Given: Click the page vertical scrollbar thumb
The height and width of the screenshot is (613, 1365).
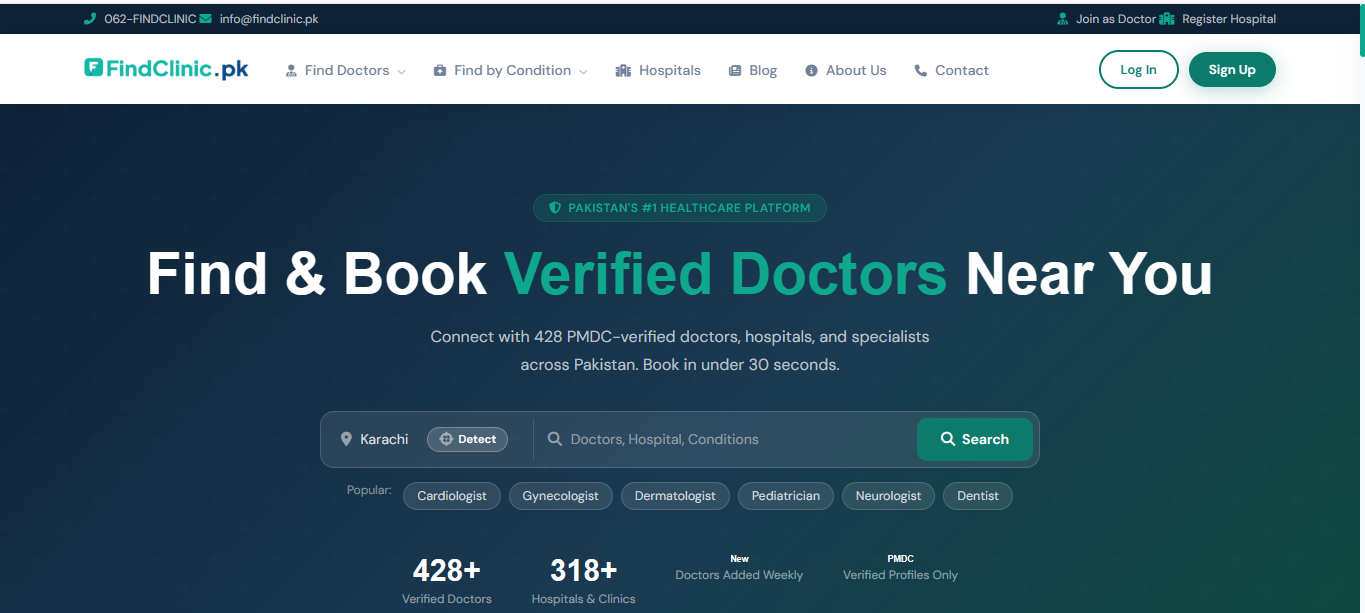Looking at the screenshot, I should click(x=1361, y=30).
